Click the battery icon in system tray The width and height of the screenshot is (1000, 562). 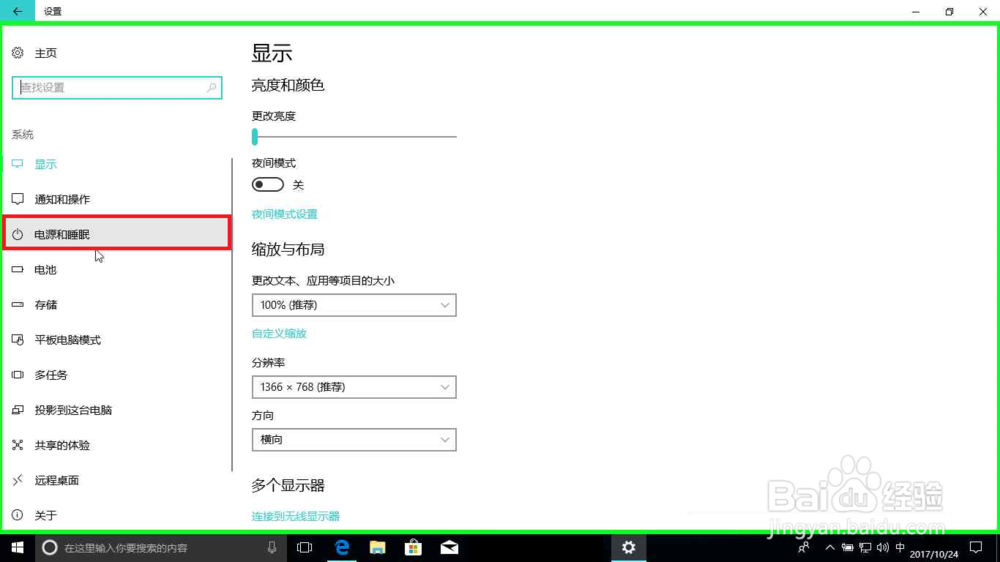pyautogui.click(x=847, y=547)
